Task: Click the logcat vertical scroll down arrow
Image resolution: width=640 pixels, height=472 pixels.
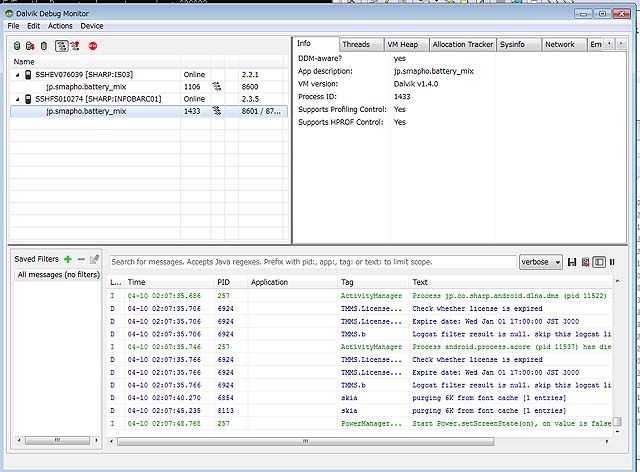Action: [618, 432]
